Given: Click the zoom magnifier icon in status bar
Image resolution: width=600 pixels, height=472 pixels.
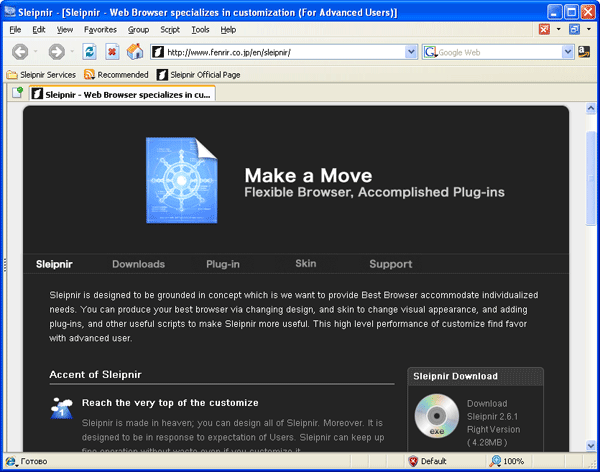Looking at the screenshot, I should [495, 461].
